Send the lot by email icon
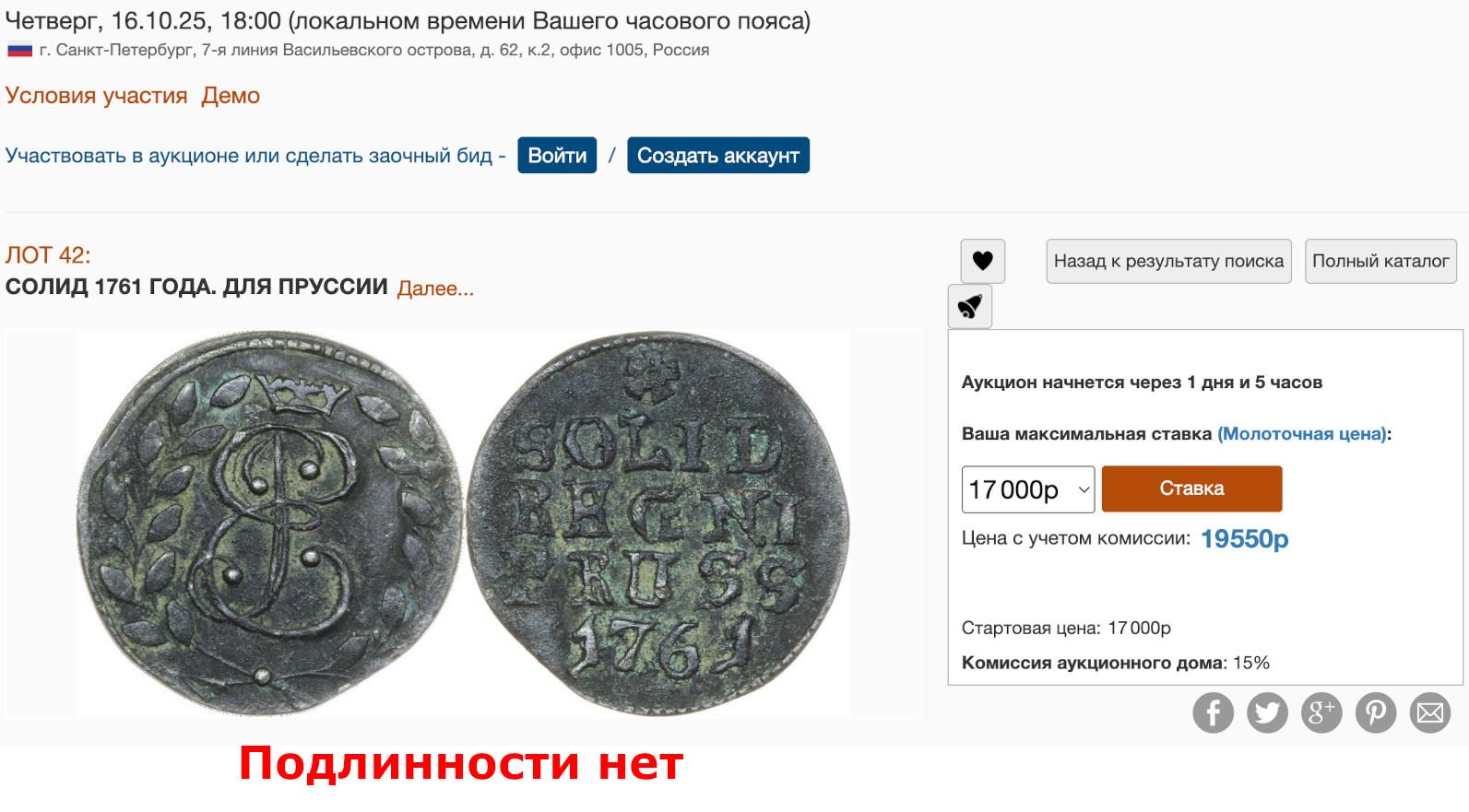 1430,712
